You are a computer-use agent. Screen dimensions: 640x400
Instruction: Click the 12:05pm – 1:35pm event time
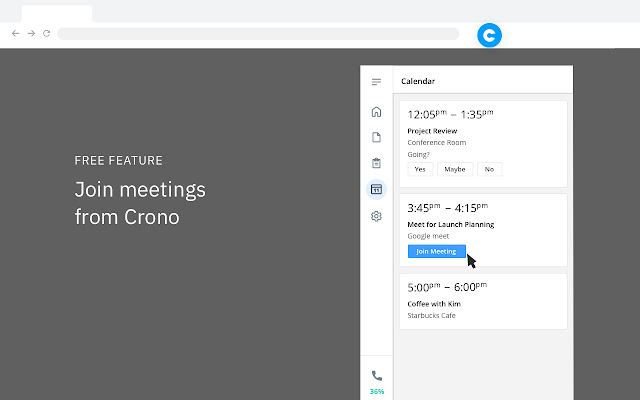[449, 114]
